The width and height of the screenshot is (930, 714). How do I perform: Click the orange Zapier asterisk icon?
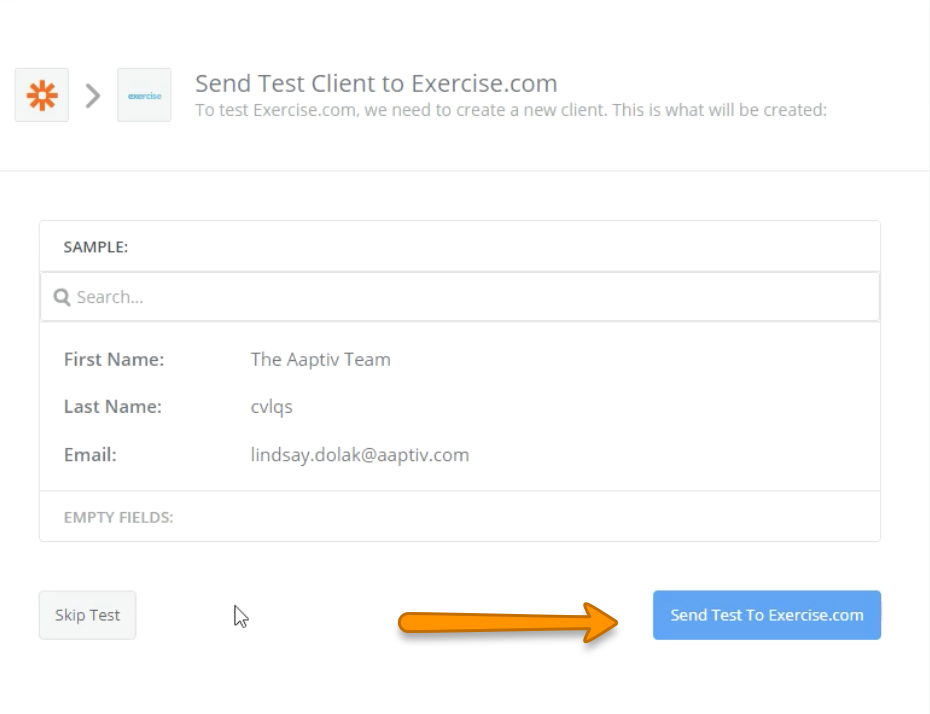point(42,95)
